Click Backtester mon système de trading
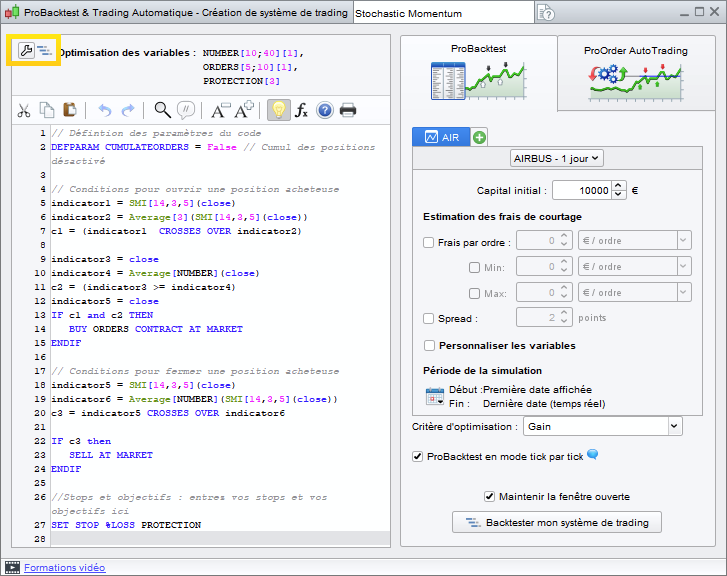 point(557,522)
